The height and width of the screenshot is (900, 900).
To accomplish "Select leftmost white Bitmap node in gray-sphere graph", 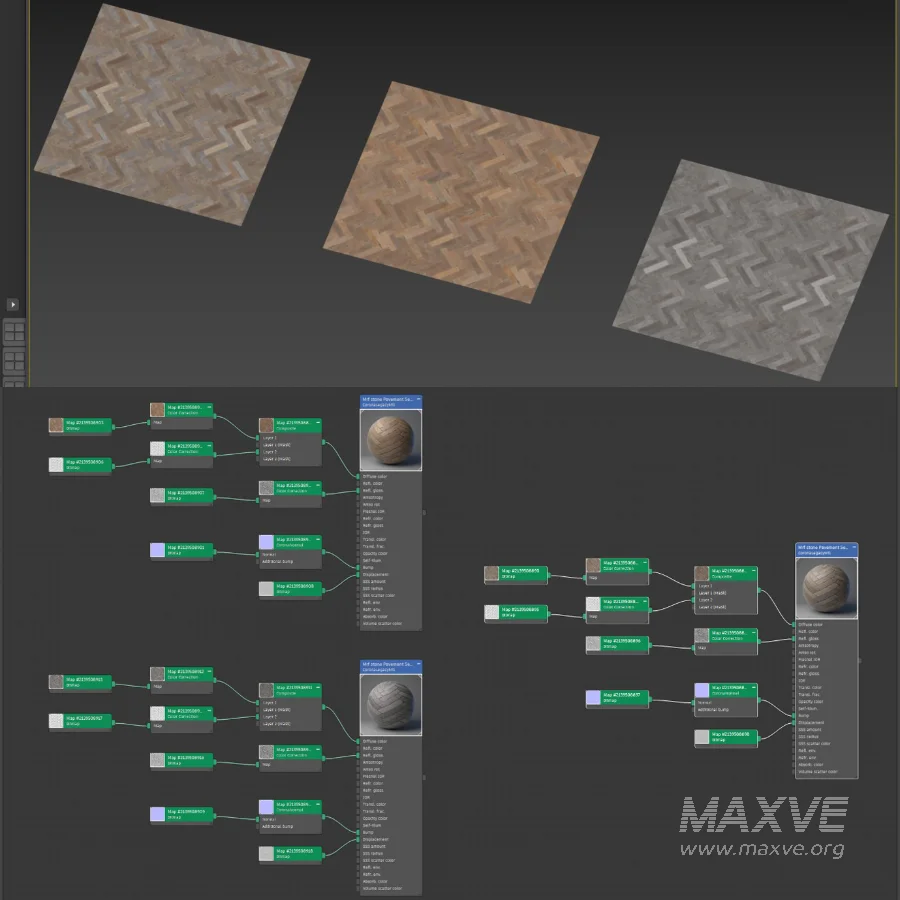I will pos(80,721).
